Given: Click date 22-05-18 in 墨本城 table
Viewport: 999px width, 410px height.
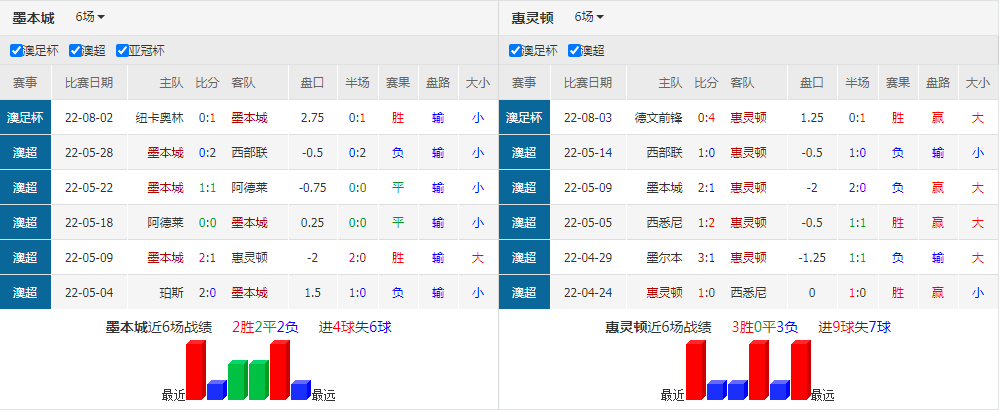Looking at the screenshot, I should pos(89,223).
